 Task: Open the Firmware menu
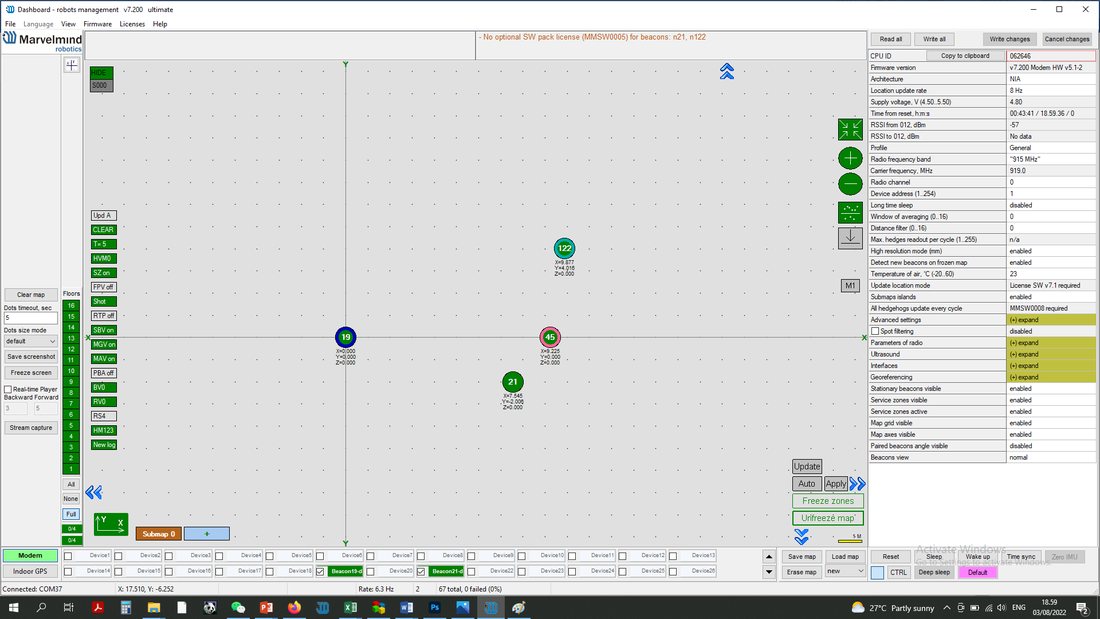tap(98, 24)
